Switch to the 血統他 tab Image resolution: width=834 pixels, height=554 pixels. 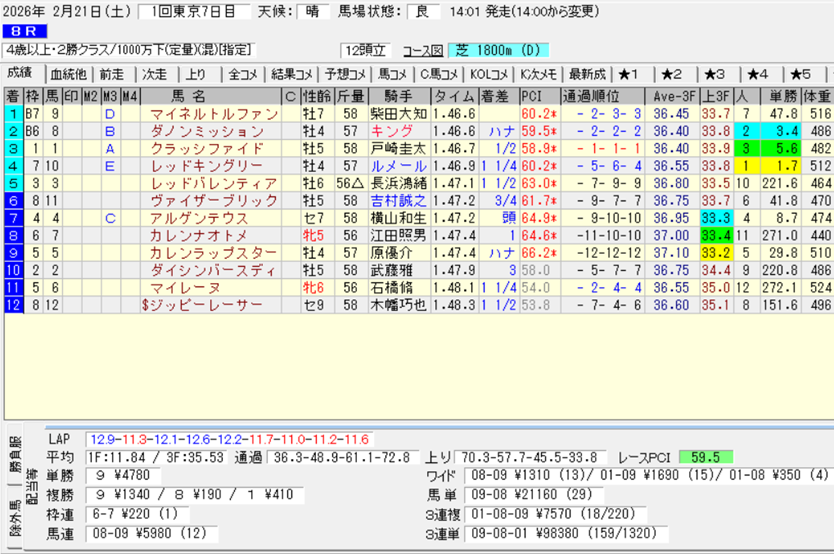point(68,74)
